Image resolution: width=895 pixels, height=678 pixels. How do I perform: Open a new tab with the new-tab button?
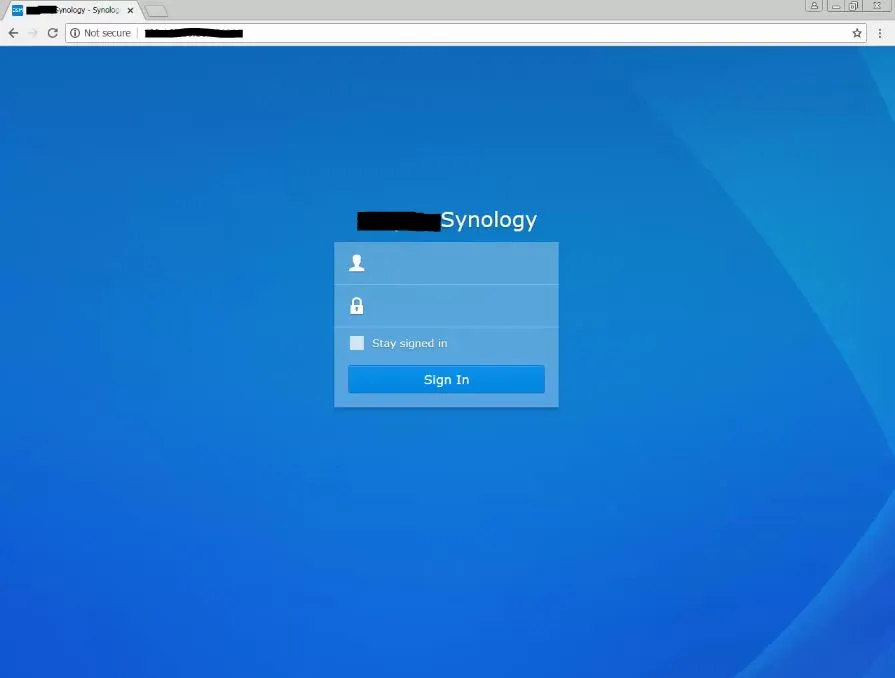coord(156,11)
